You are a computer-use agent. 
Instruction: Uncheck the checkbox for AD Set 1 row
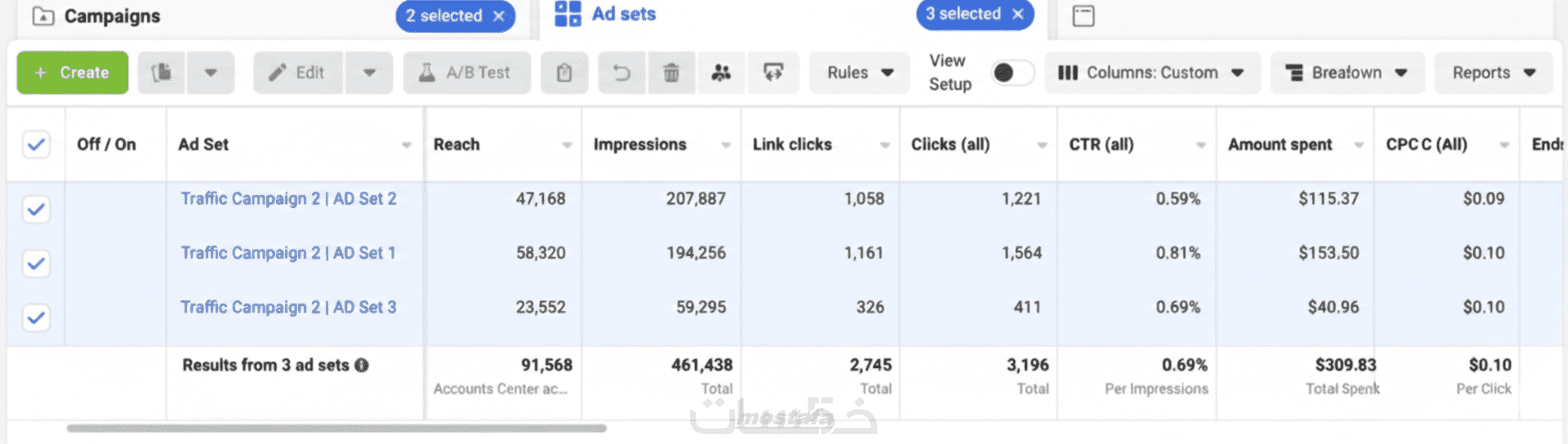pyautogui.click(x=36, y=263)
